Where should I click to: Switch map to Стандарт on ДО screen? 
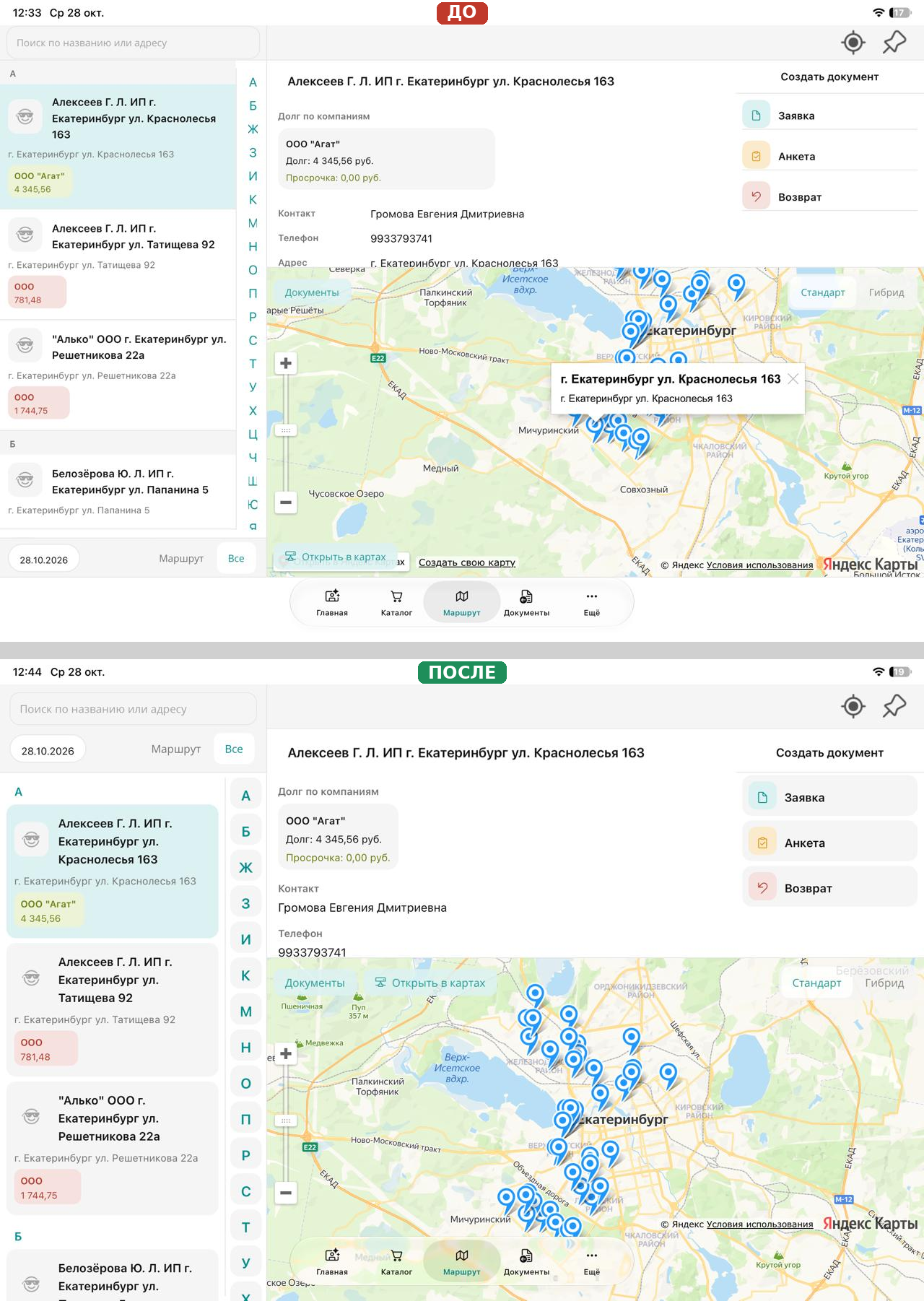click(x=823, y=292)
